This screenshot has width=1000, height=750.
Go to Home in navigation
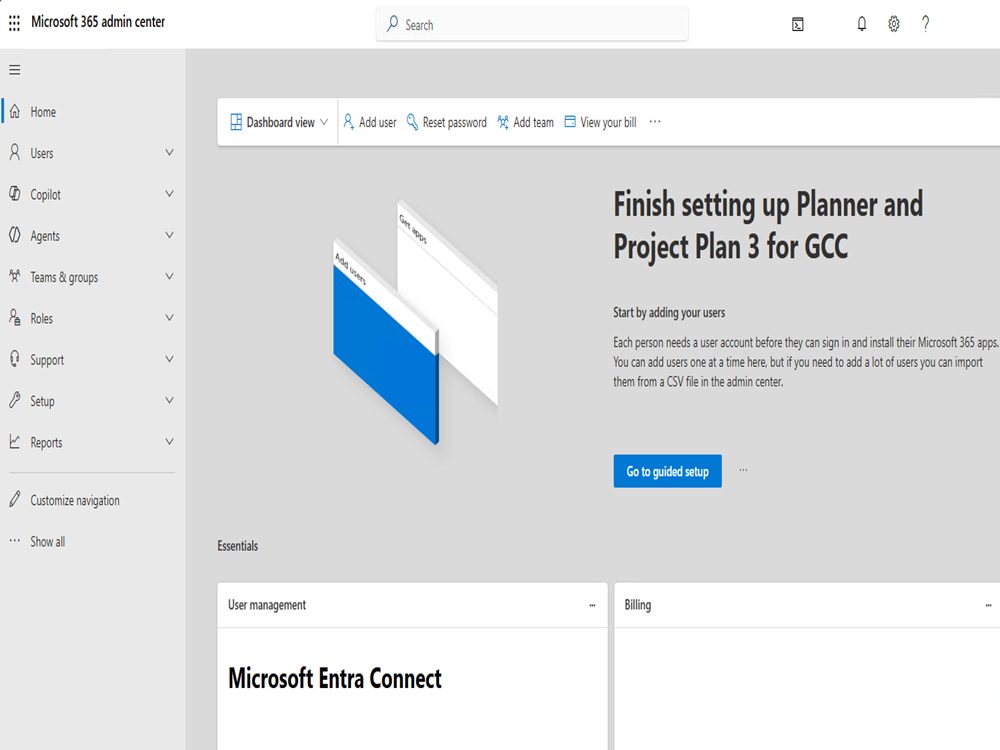[92, 112]
